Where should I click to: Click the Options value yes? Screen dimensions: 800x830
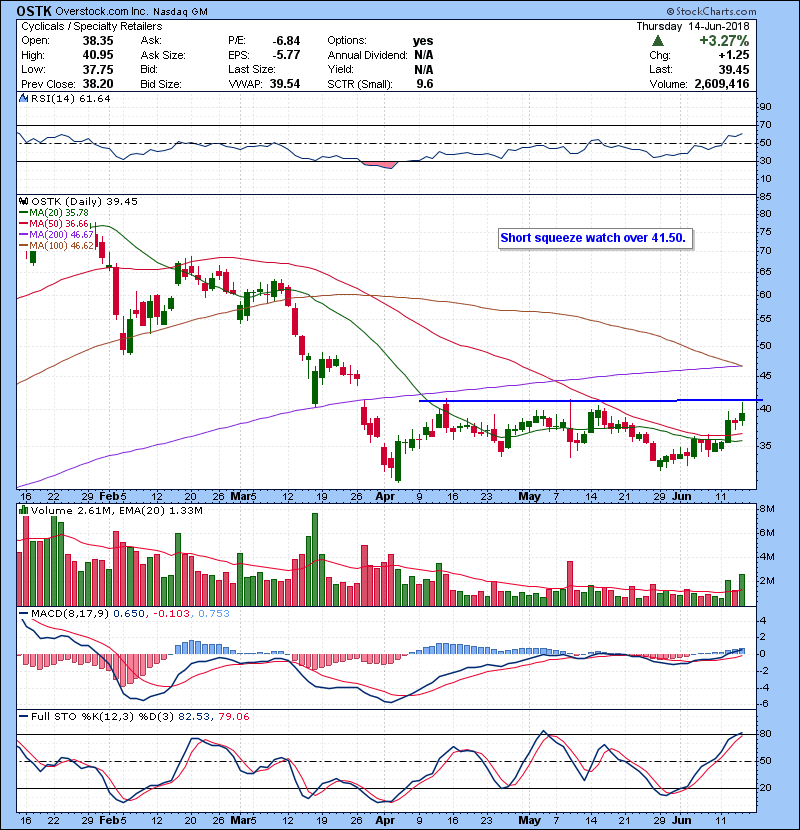[423, 41]
